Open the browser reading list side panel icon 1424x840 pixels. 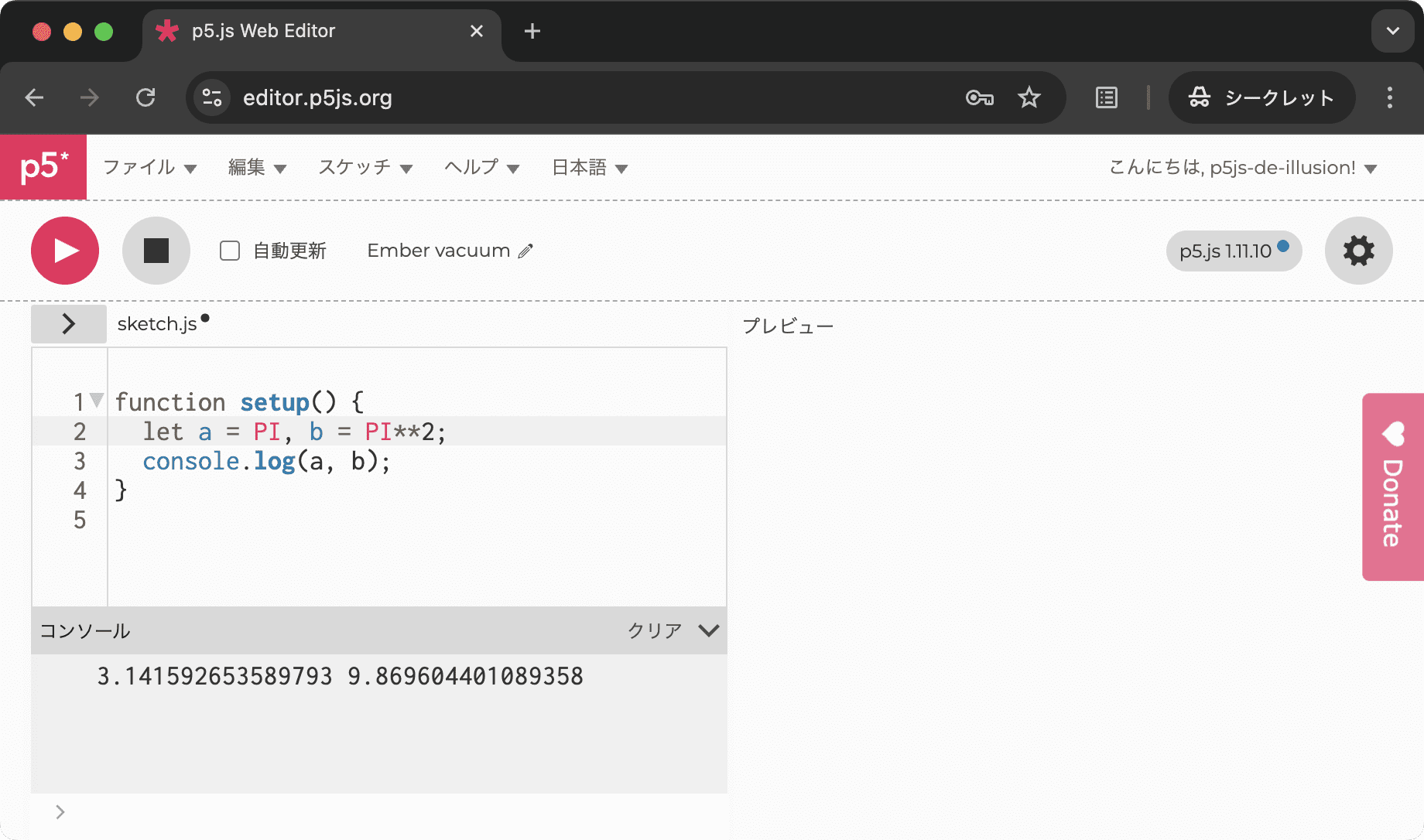click(x=1107, y=97)
